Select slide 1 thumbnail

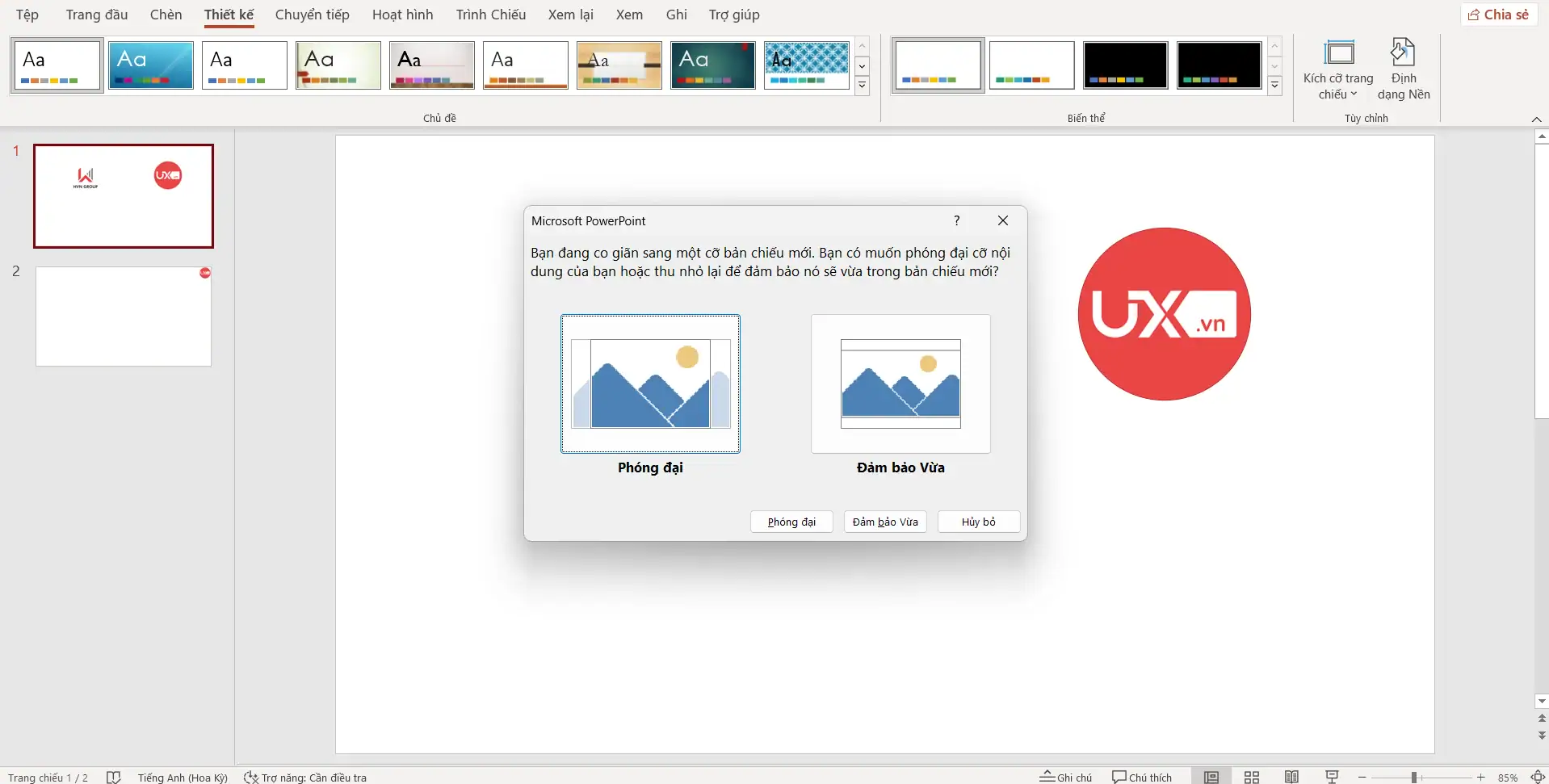click(124, 196)
